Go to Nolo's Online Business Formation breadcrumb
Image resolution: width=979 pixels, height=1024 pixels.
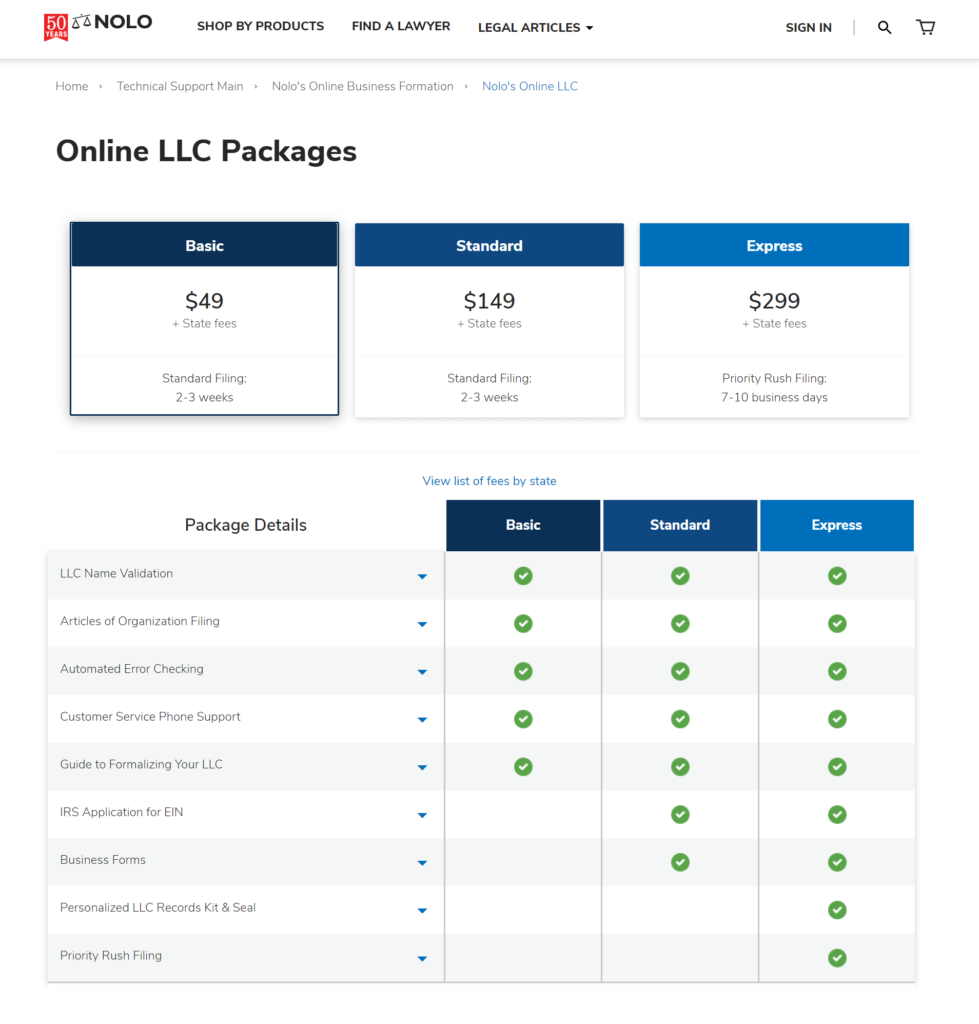click(x=362, y=86)
